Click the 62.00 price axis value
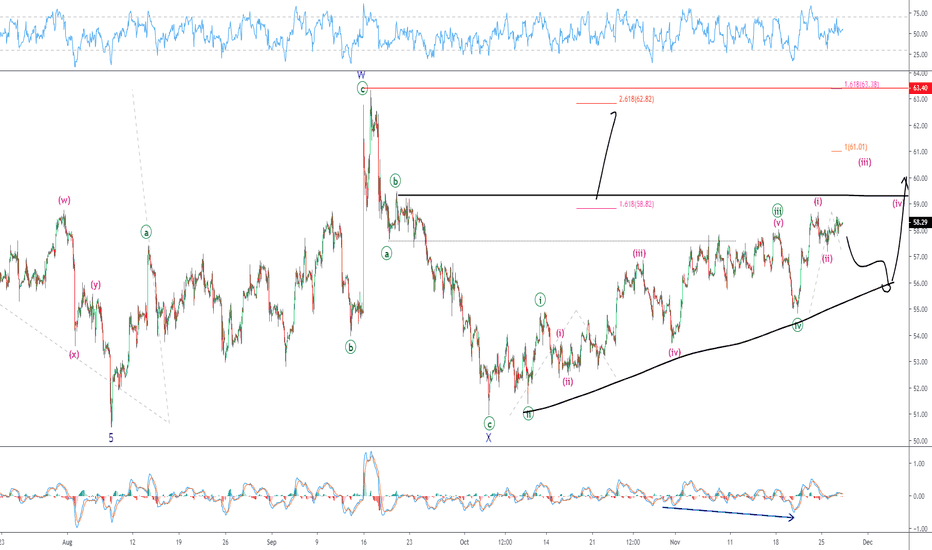 (x=920, y=125)
